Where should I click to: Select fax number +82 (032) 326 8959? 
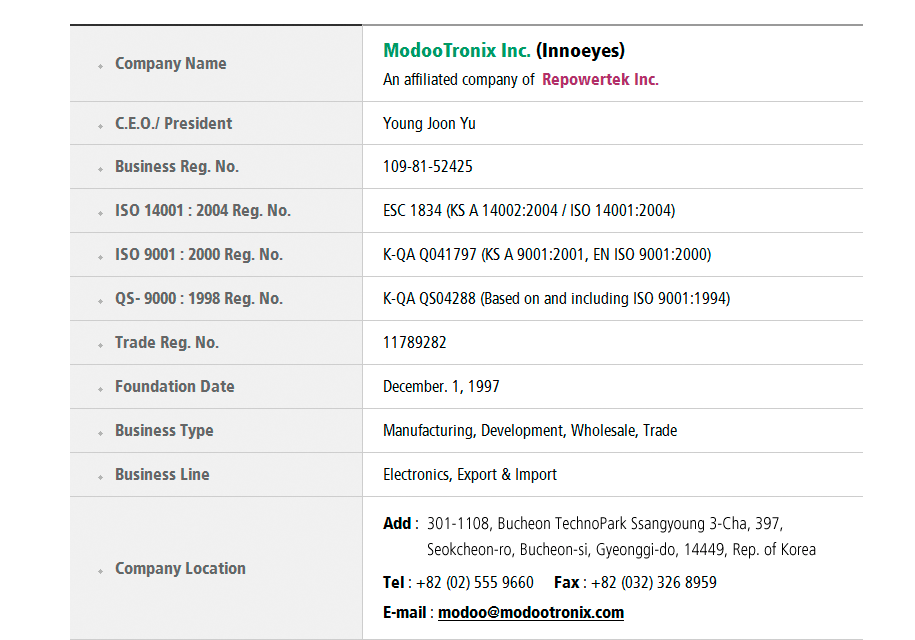[x=654, y=583]
